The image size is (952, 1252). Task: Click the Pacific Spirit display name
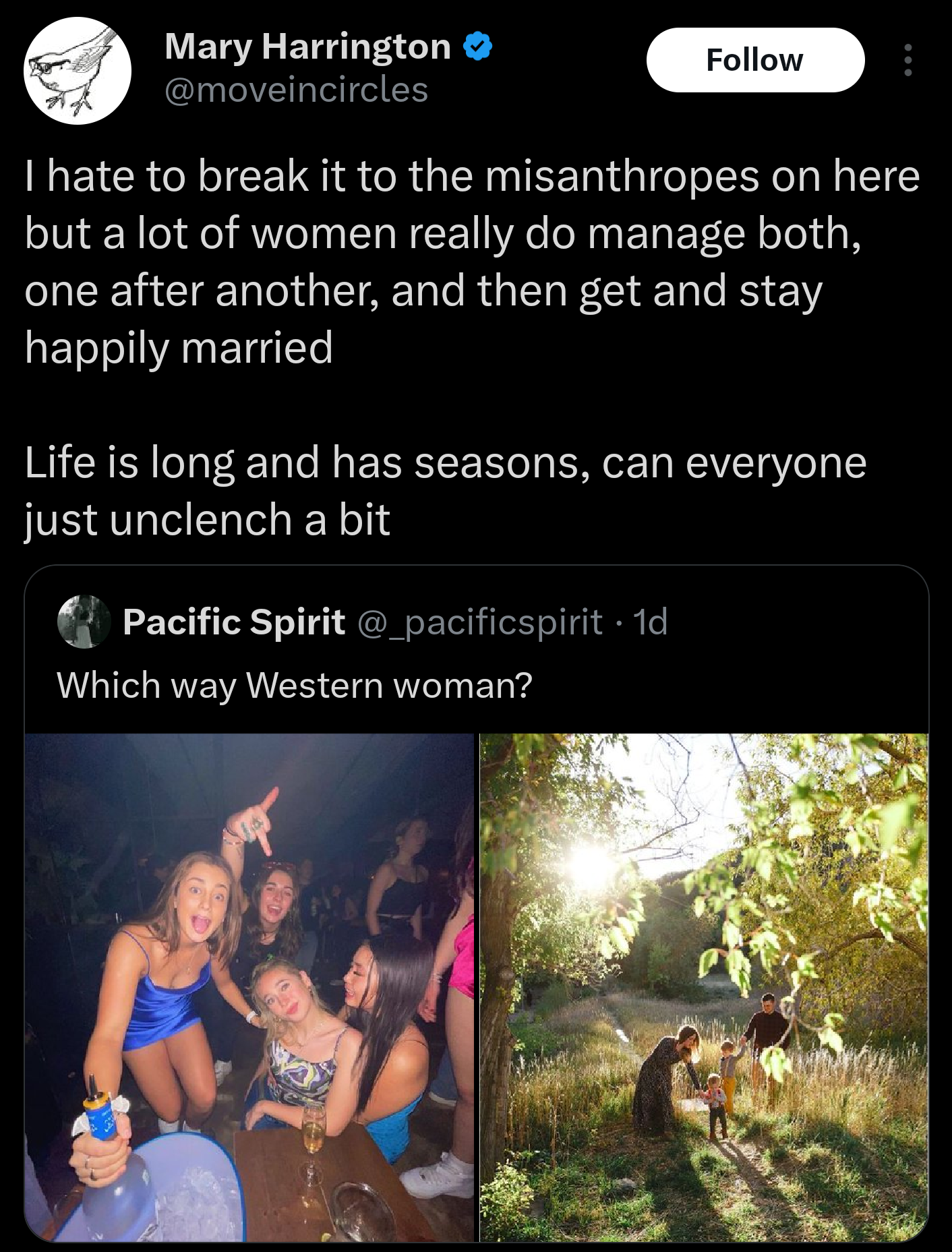coord(234,621)
